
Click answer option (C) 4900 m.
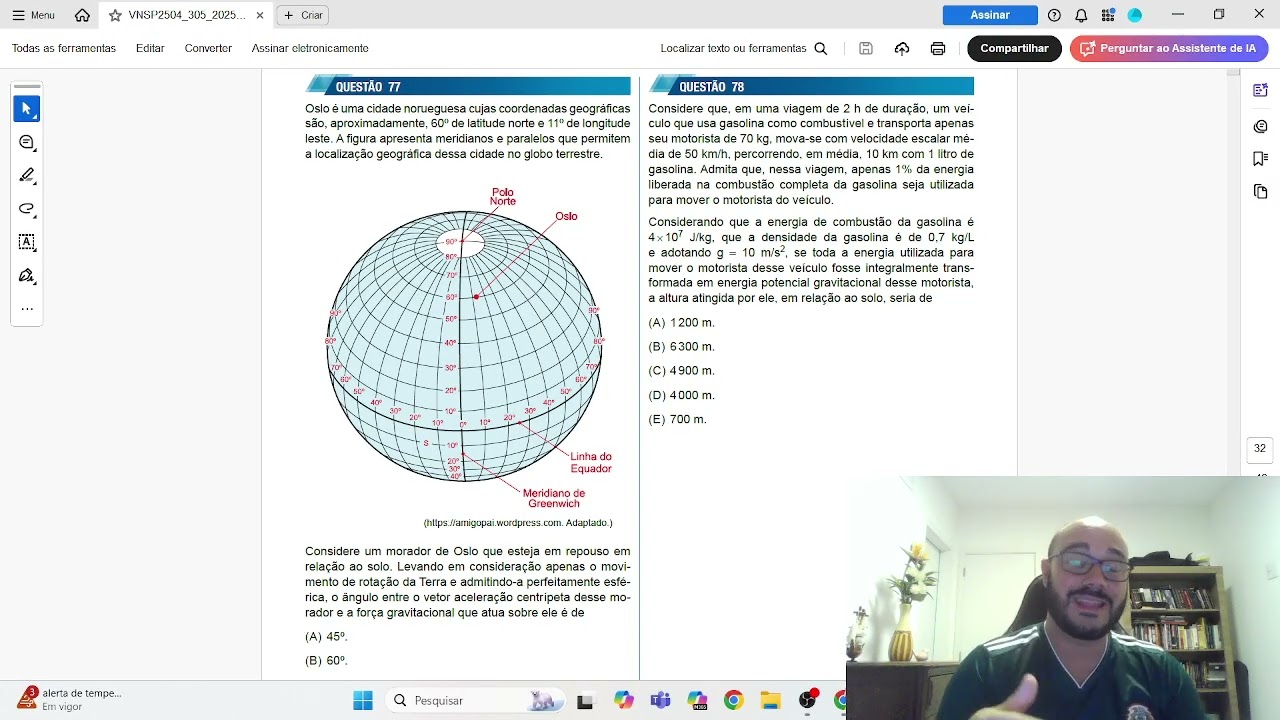pyautogui.click(x=681, y=371)
